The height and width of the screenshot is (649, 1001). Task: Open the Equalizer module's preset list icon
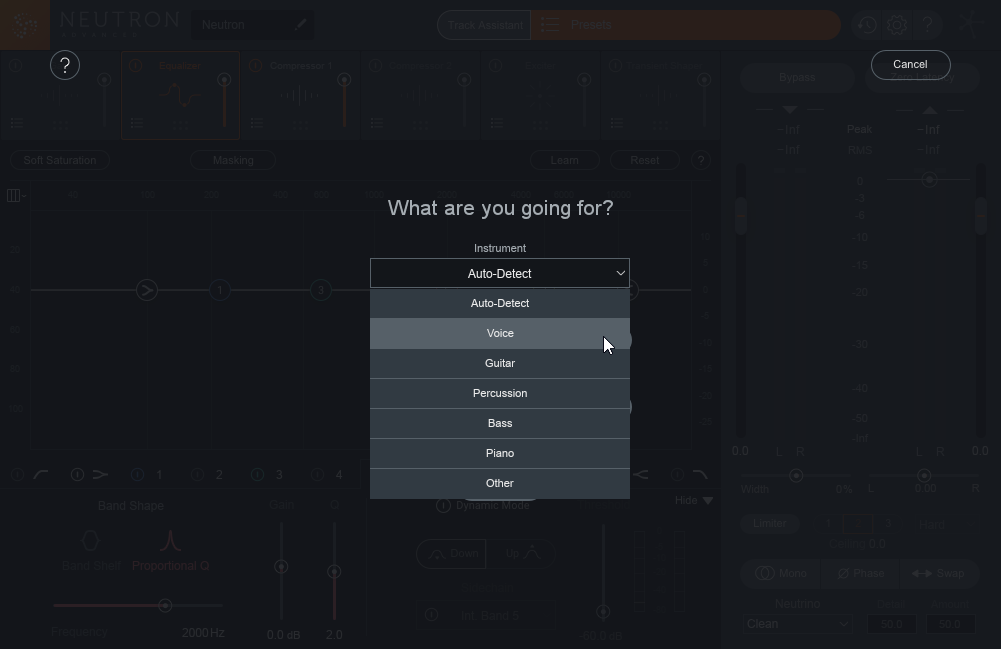[137, 123]
